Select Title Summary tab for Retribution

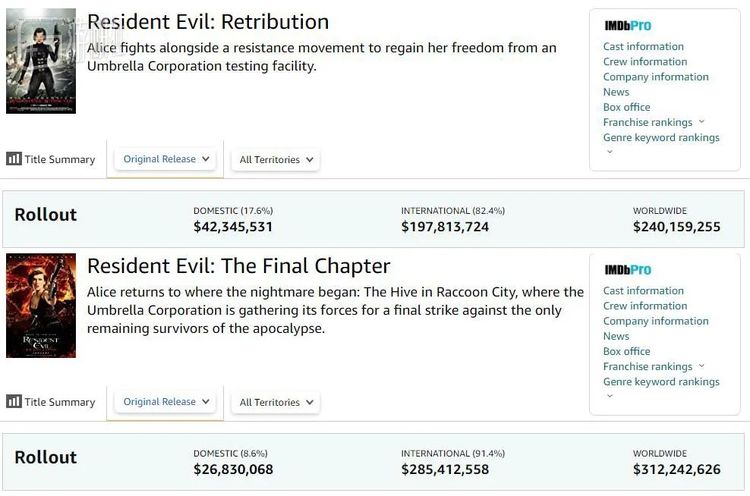pyautogui.click(x=59, y=159)
